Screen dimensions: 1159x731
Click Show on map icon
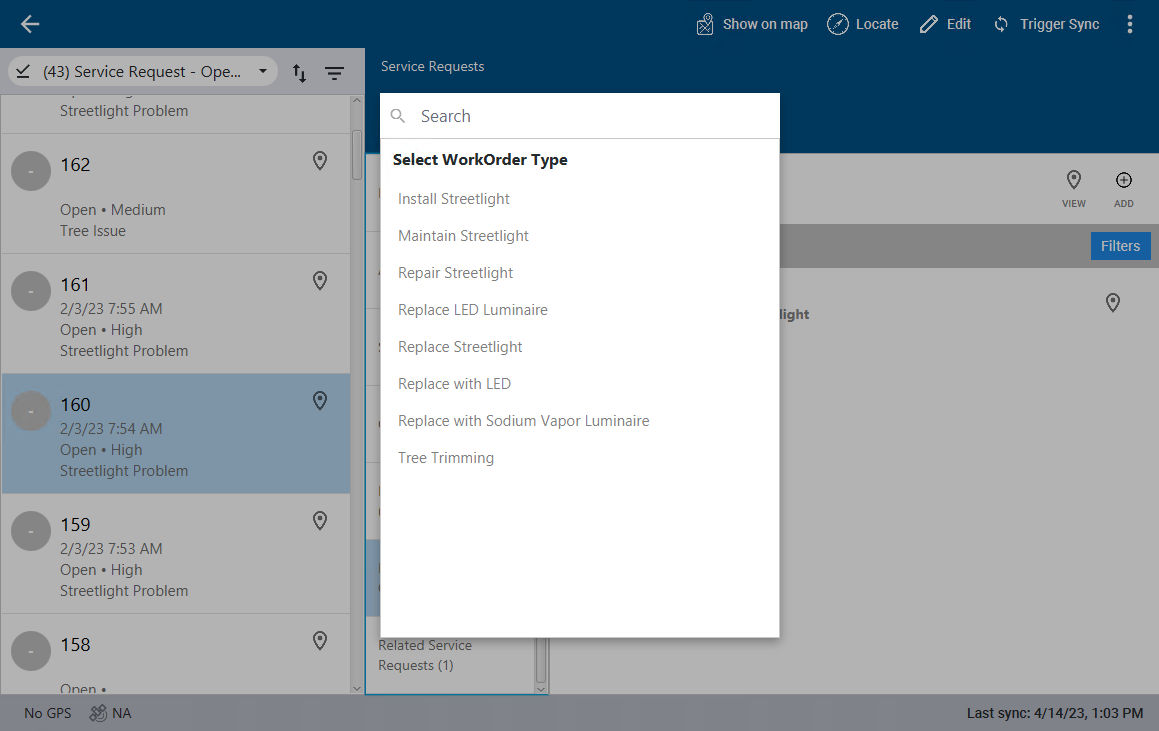[706, 24]
